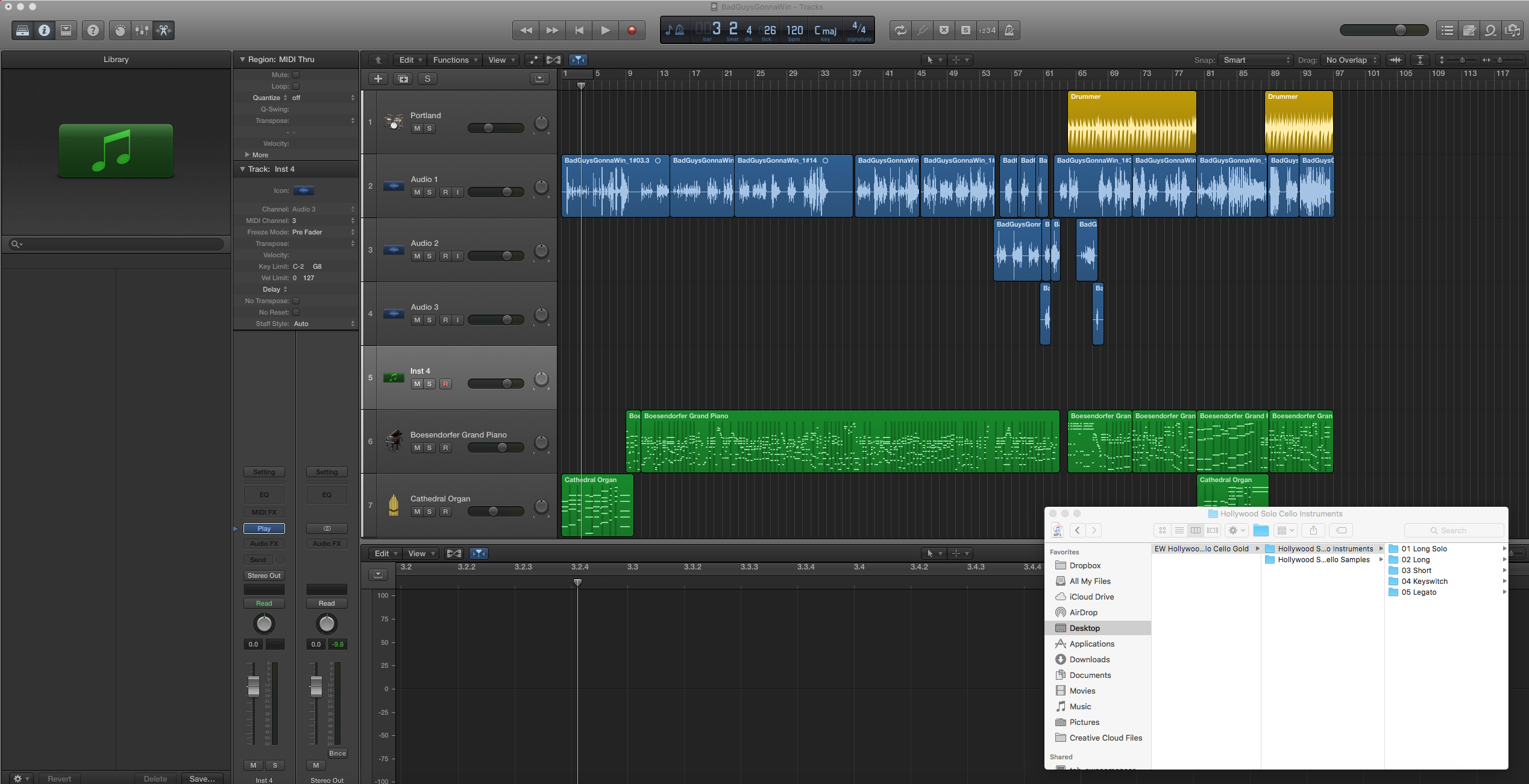Screen dimensions: 1529x784
Task: Click EQ slot on Inst 4 strip
Action: click(x=264, y=495)
